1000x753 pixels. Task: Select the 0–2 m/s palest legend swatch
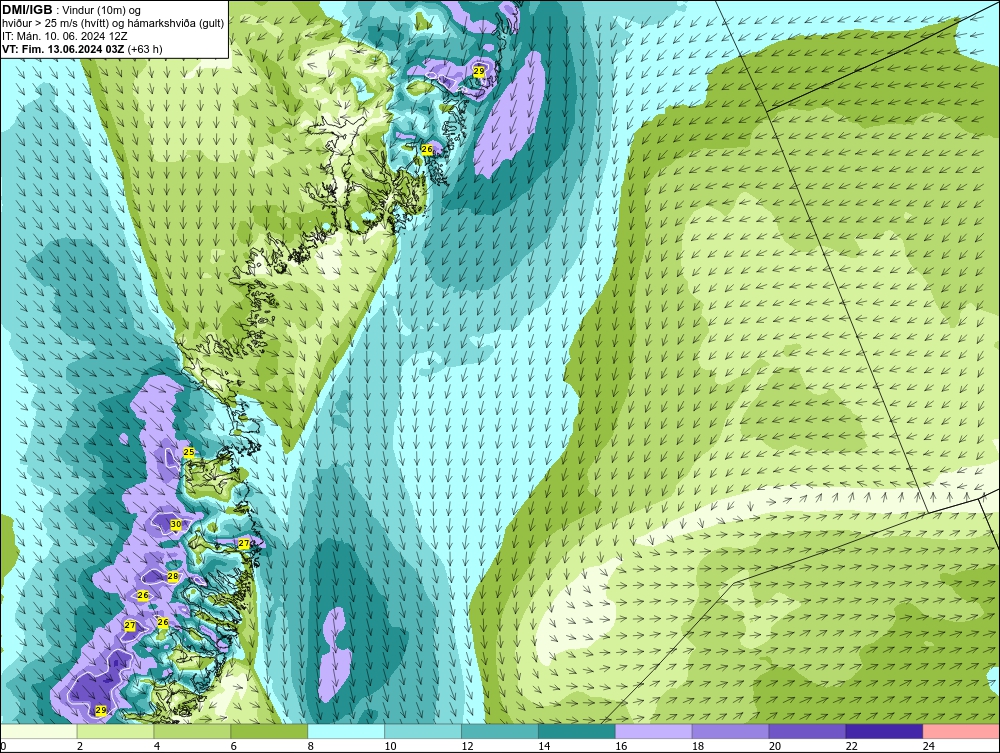click(x=39, y=731)
